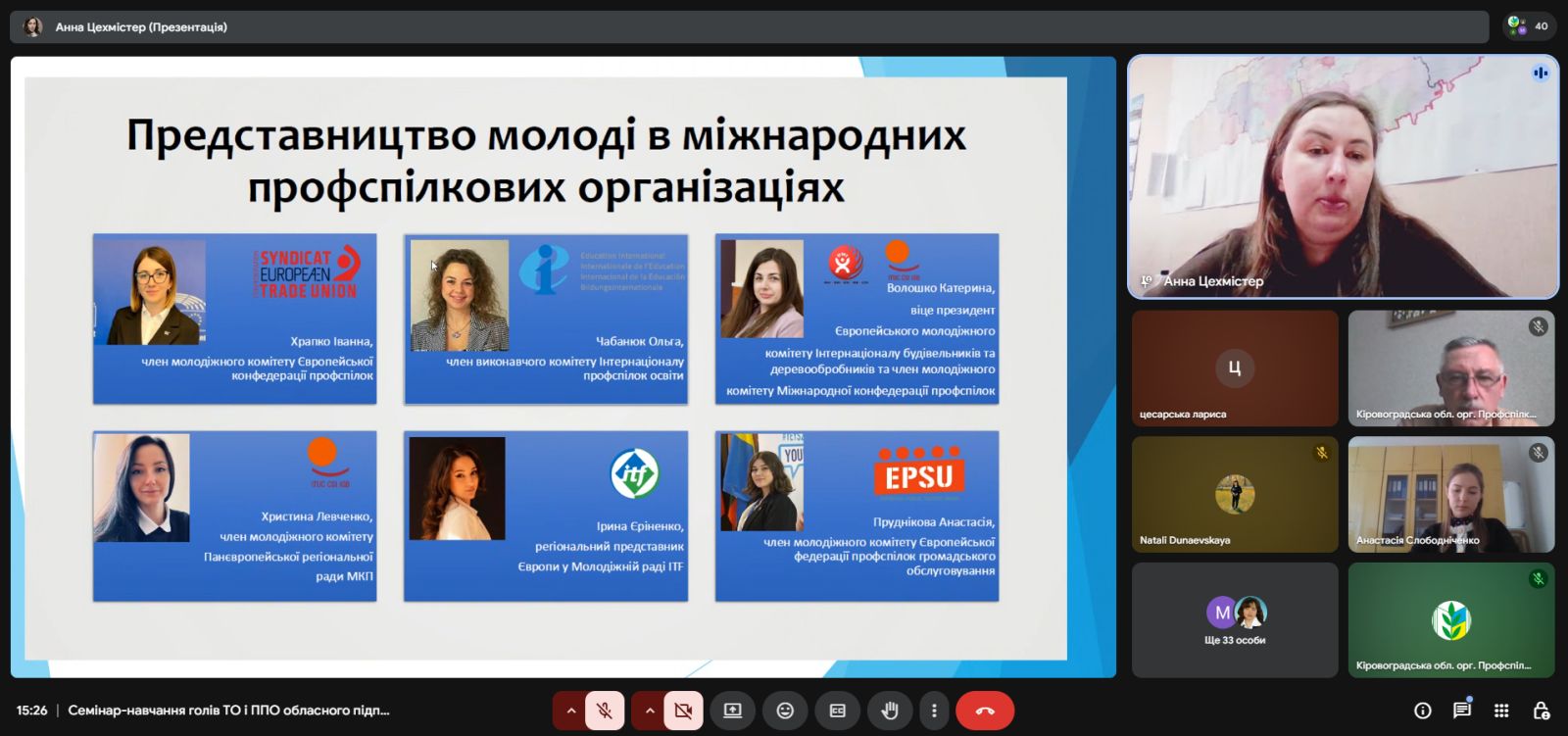The width and height of the screenshot is (1568, 736).
Task: Show the participant list with 40 people
Action: pos(1529,26)
